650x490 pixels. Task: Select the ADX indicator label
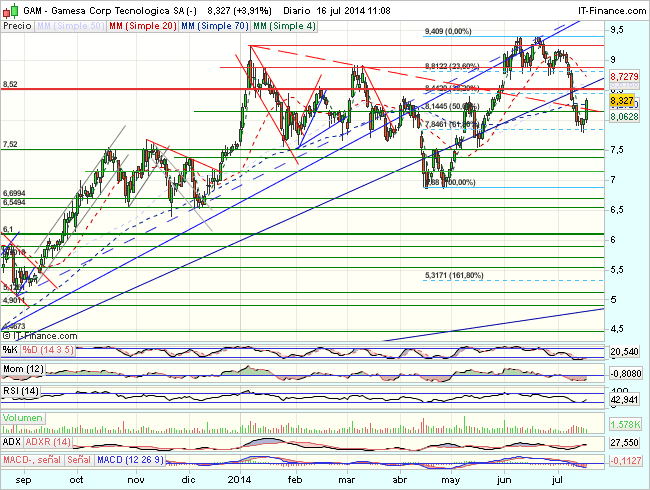(x=12, y=439)
